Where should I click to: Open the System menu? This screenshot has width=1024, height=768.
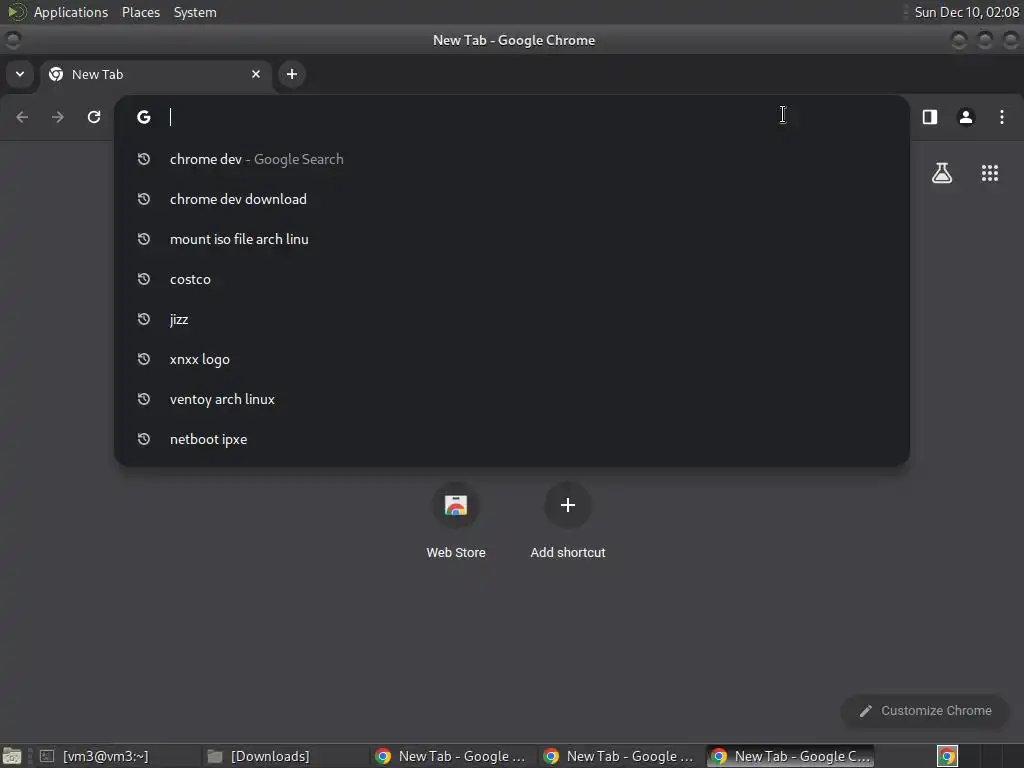click(195, 12)
